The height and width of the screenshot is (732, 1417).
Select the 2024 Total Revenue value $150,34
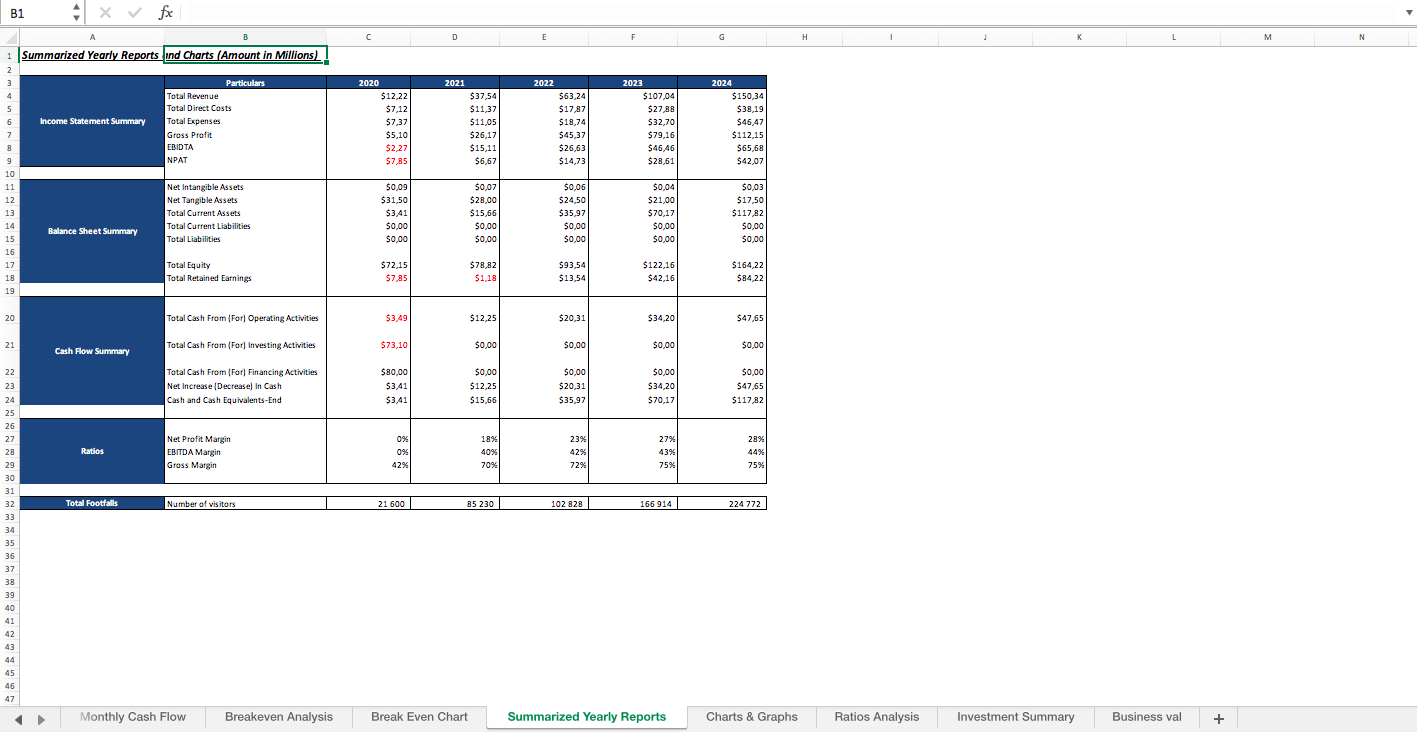click(x=722, y=96)
